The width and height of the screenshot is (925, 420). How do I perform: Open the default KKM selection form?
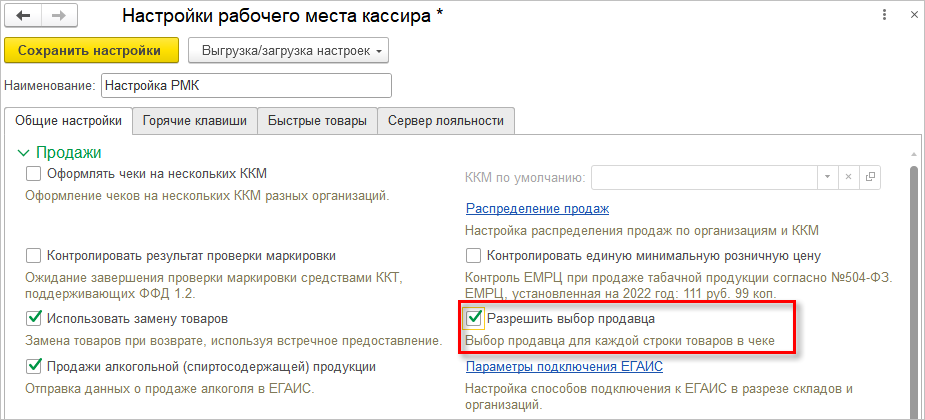click(870, 177)
